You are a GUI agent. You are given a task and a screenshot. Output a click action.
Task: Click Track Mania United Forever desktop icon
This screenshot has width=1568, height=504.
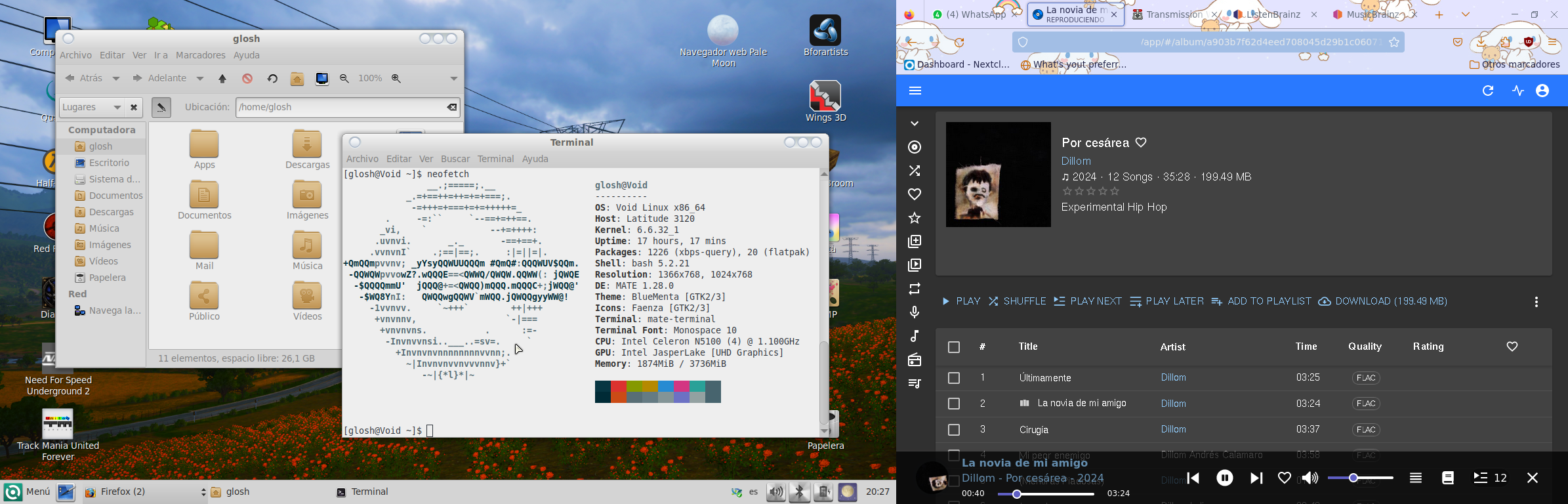(x=58, y=424)
